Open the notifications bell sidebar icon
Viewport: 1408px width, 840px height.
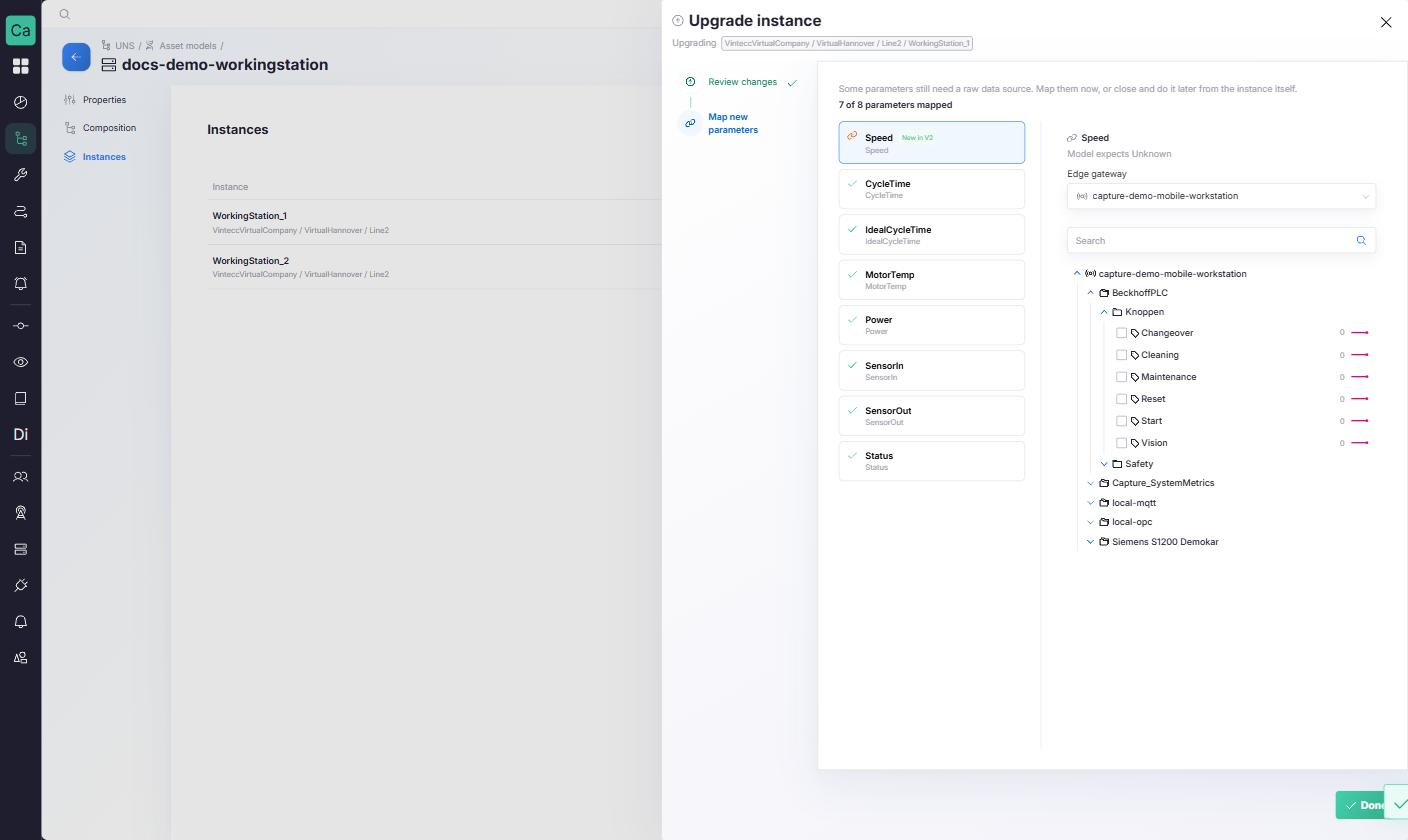[x=20, y=622]
